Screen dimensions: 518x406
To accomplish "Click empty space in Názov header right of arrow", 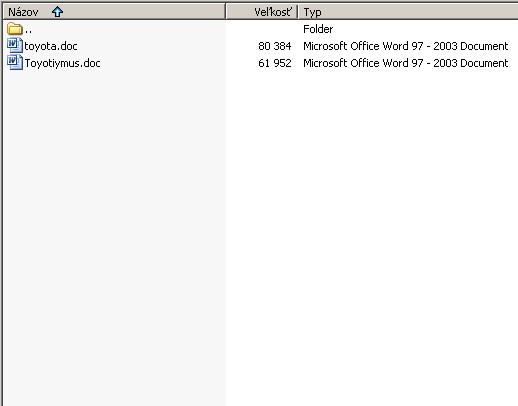I will pyautogui.click(x=143, y=12).
